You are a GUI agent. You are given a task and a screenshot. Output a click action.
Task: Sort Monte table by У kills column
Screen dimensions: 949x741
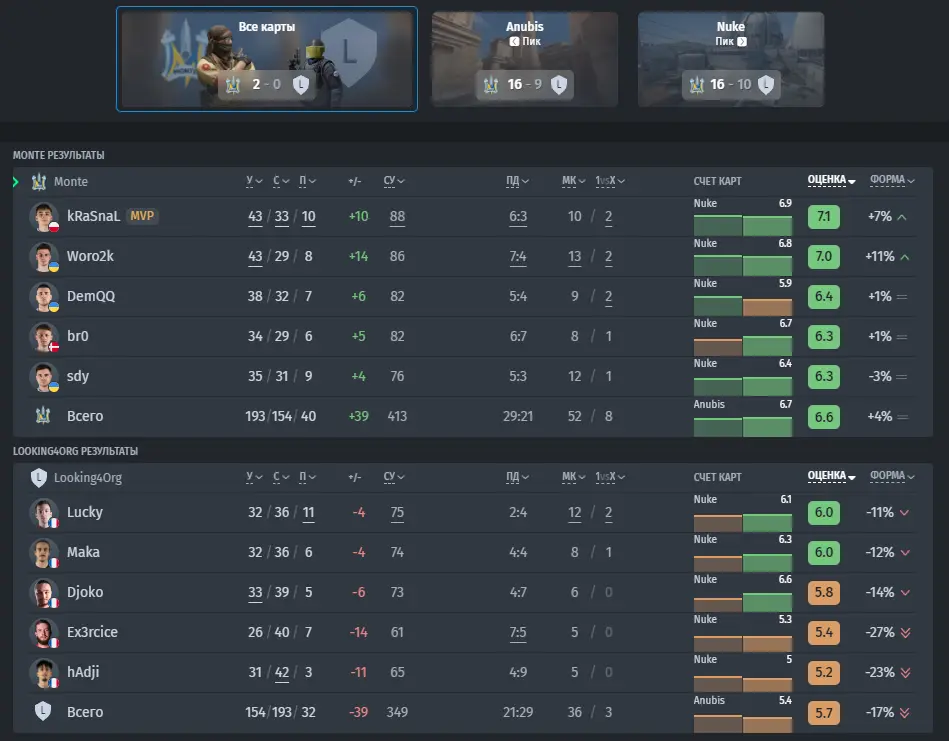point(254,181)
